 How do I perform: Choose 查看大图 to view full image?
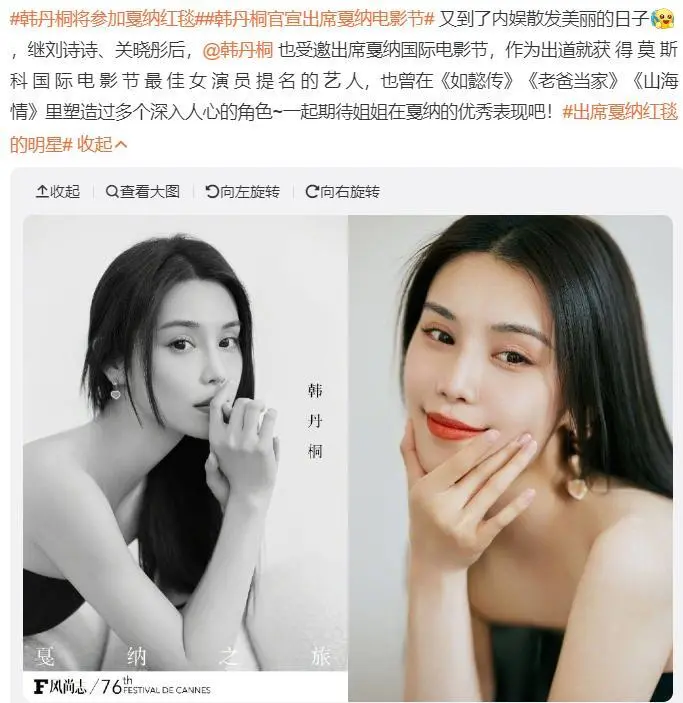(x=143, y=192)
